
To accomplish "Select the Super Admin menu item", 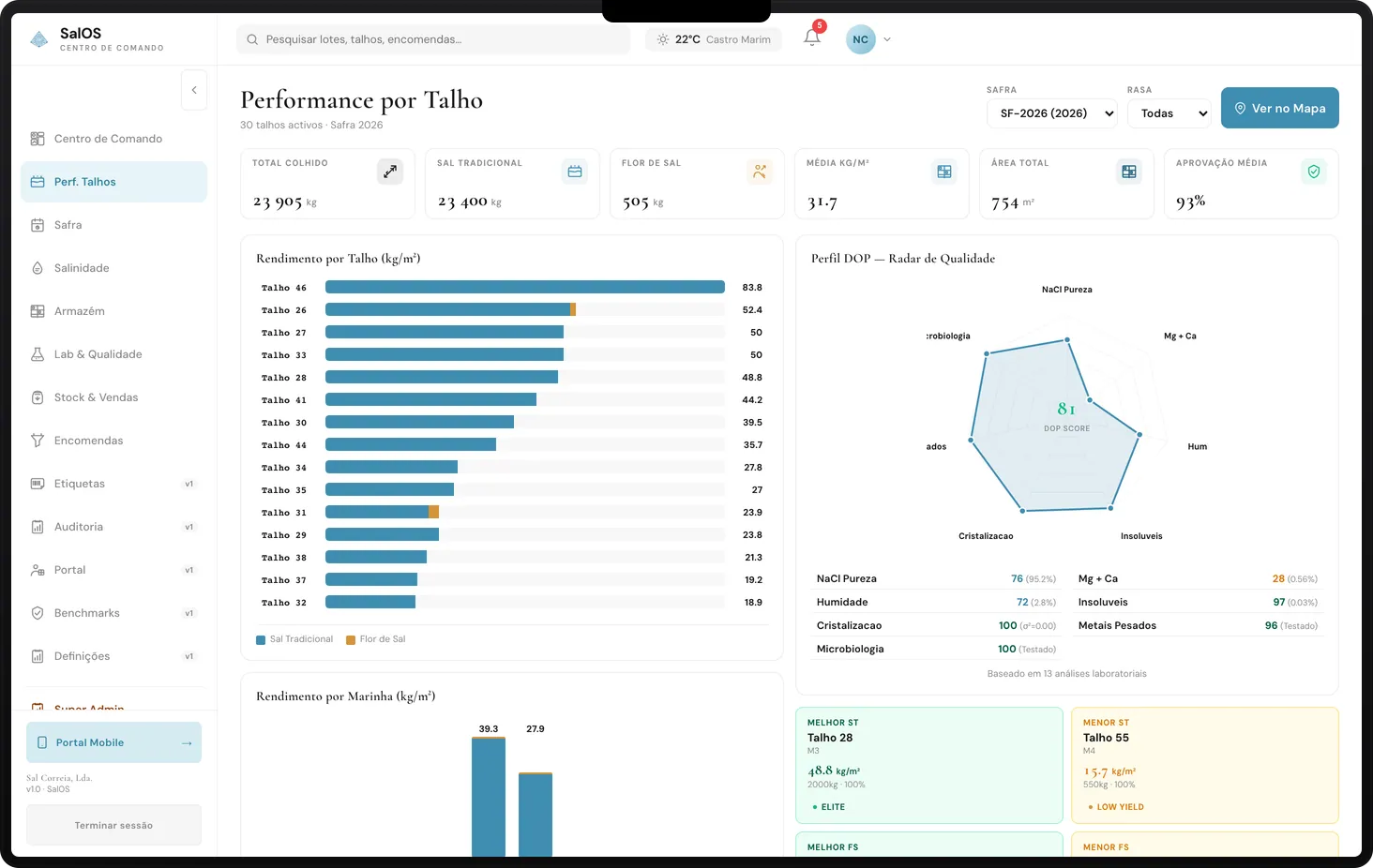I will point(88,709).
